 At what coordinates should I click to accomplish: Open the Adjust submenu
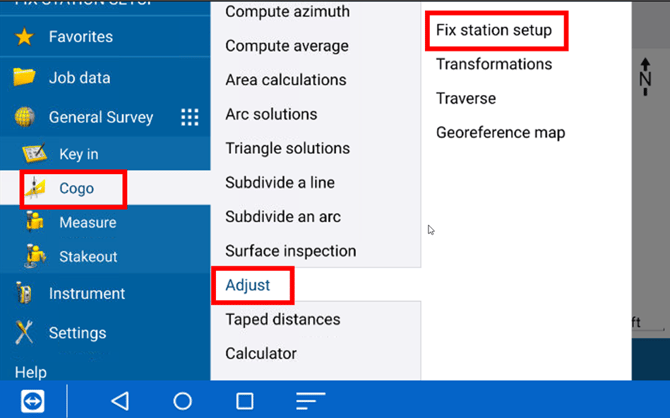(x=248, y=285)
